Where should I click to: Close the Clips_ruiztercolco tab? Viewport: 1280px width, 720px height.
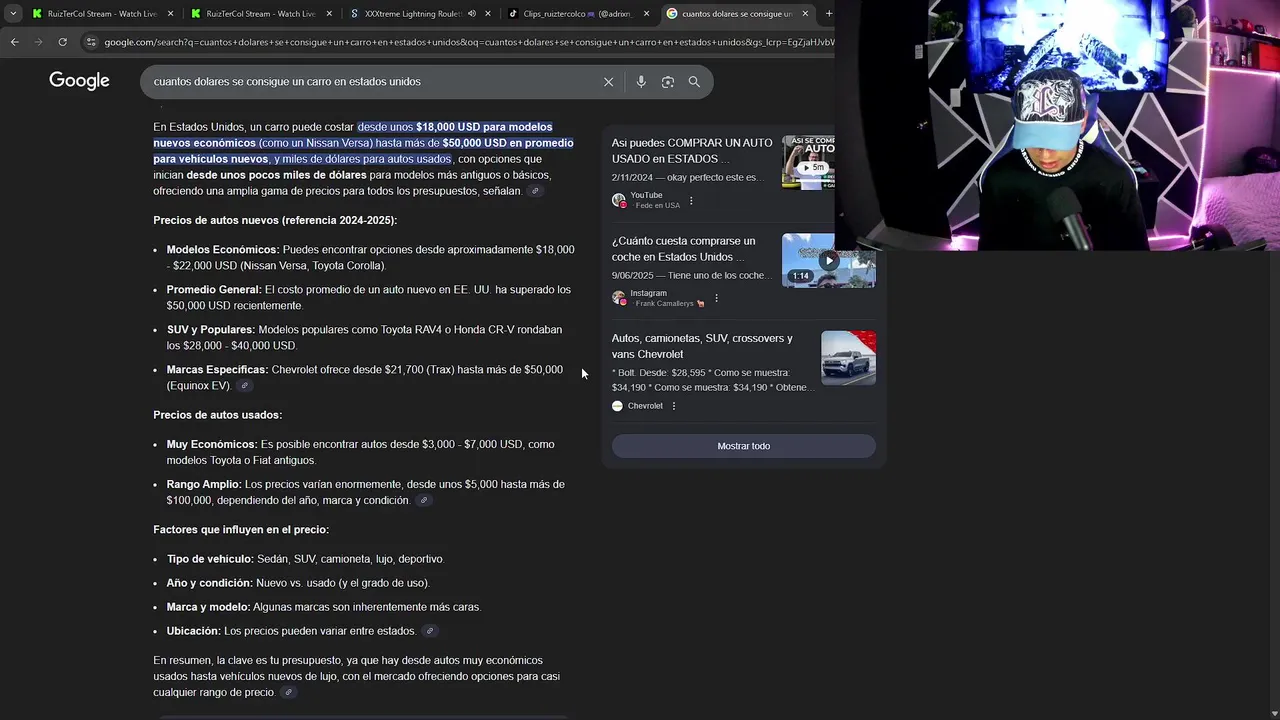click(646, 14)
